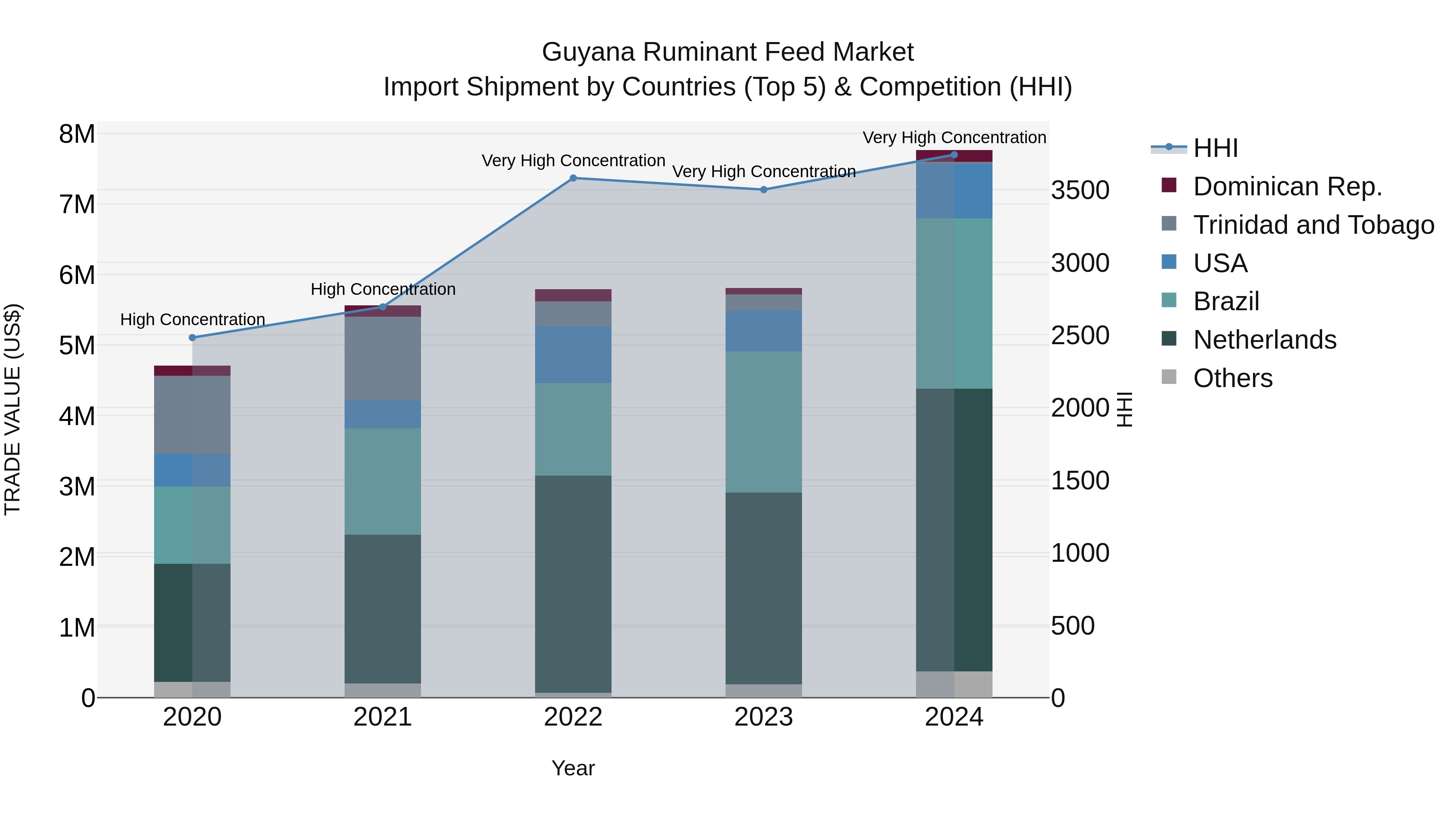Click the right-side 'HHI' axis title
Image resolution: width=1456 pixels, height=819 pixels.
point(1125,409)
